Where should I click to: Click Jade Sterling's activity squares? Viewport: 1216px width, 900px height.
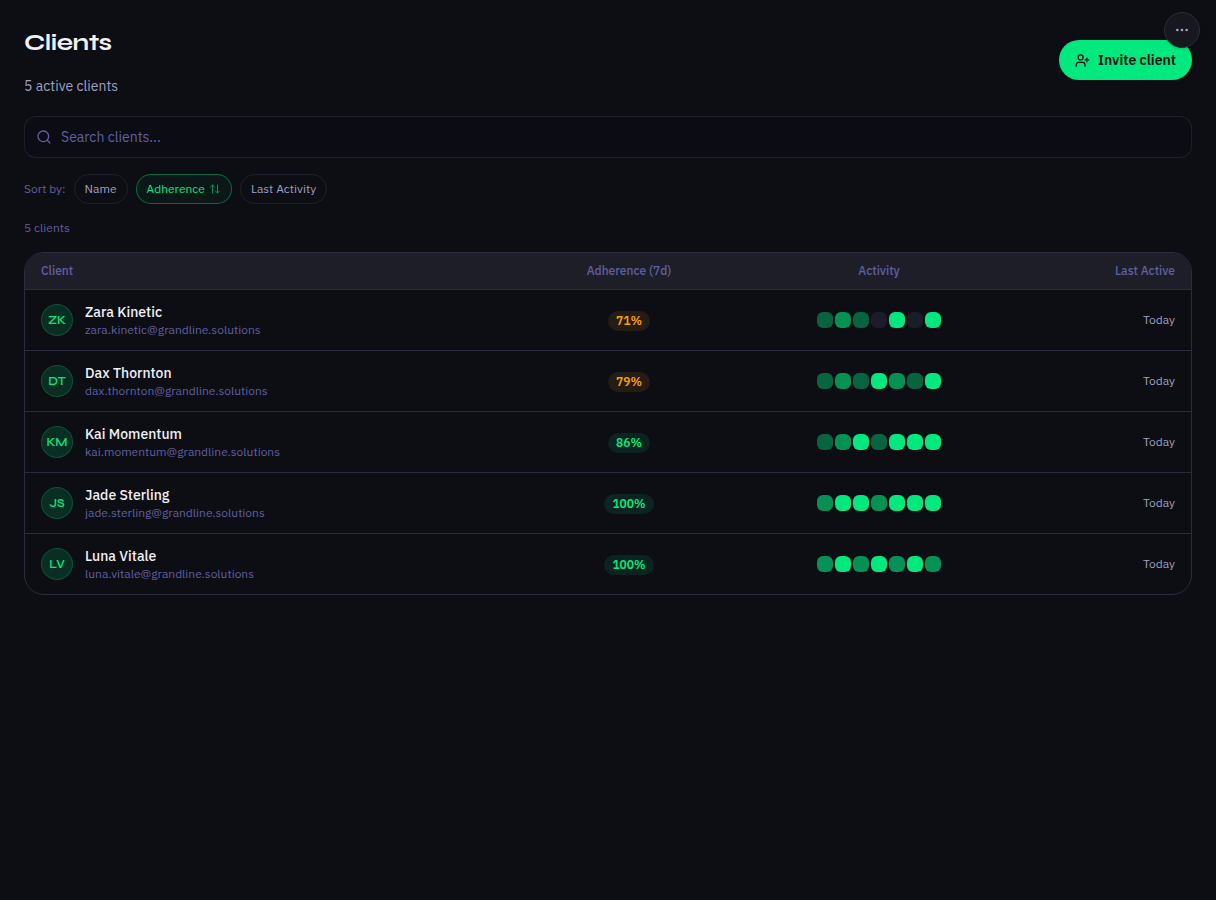pos(879,503)
